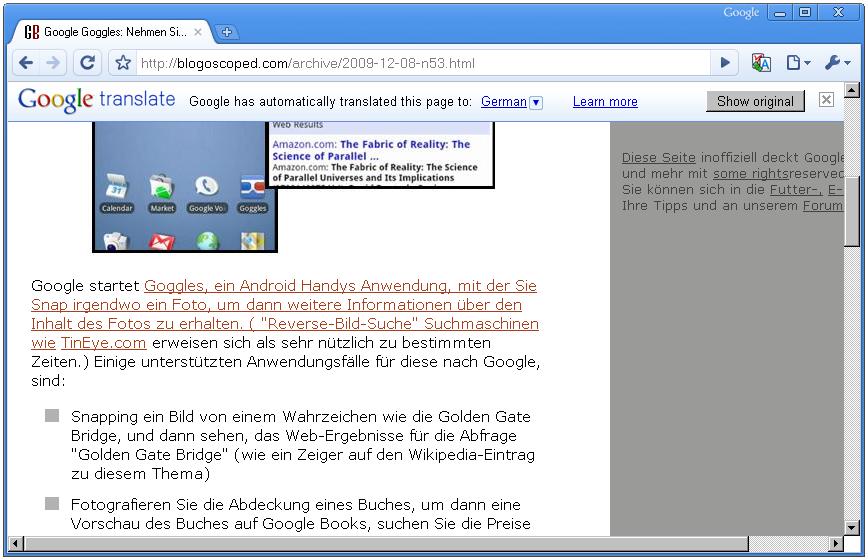Image resolution: width=868 pixels, height=560 pixels.
Task: Go forward using the Forward arrow
Action: pos(53,63)
